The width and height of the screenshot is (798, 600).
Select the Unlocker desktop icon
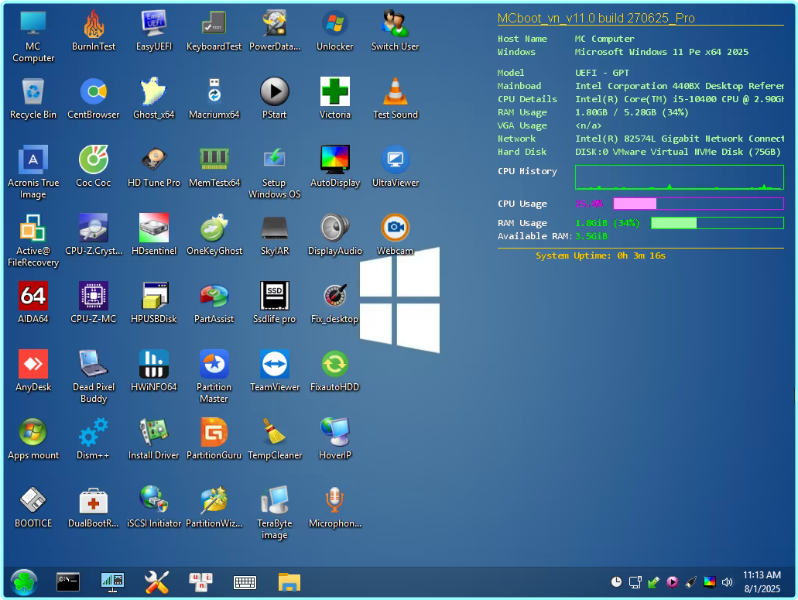point(334,31)
